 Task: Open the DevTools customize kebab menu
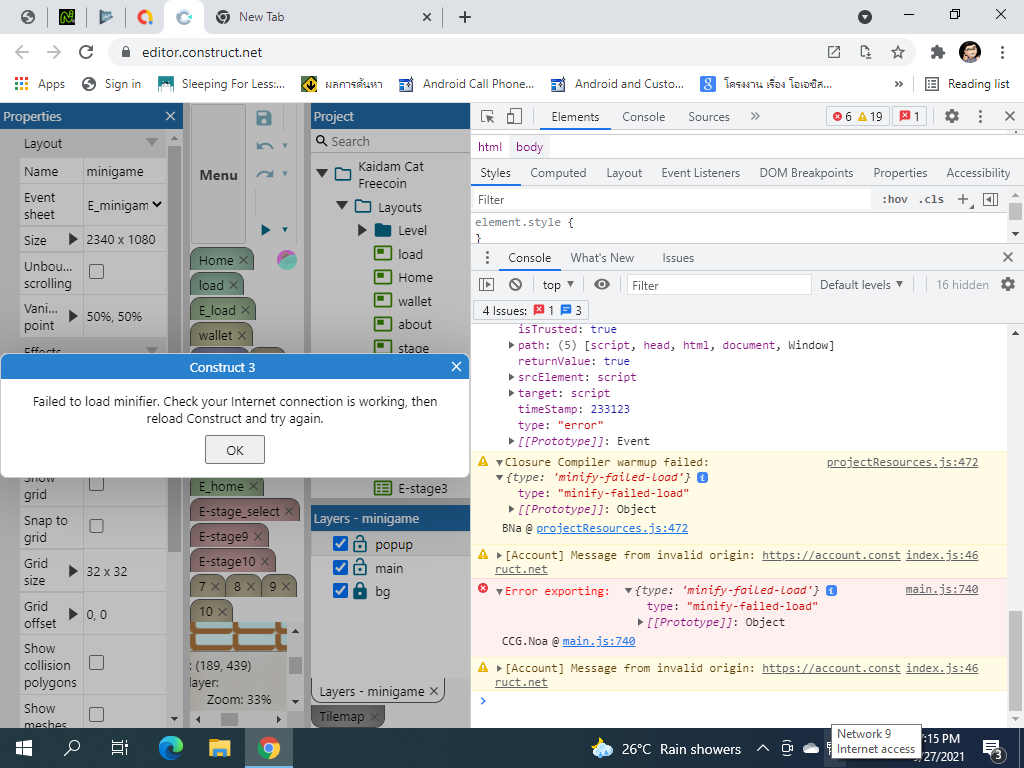pos(980,116)
